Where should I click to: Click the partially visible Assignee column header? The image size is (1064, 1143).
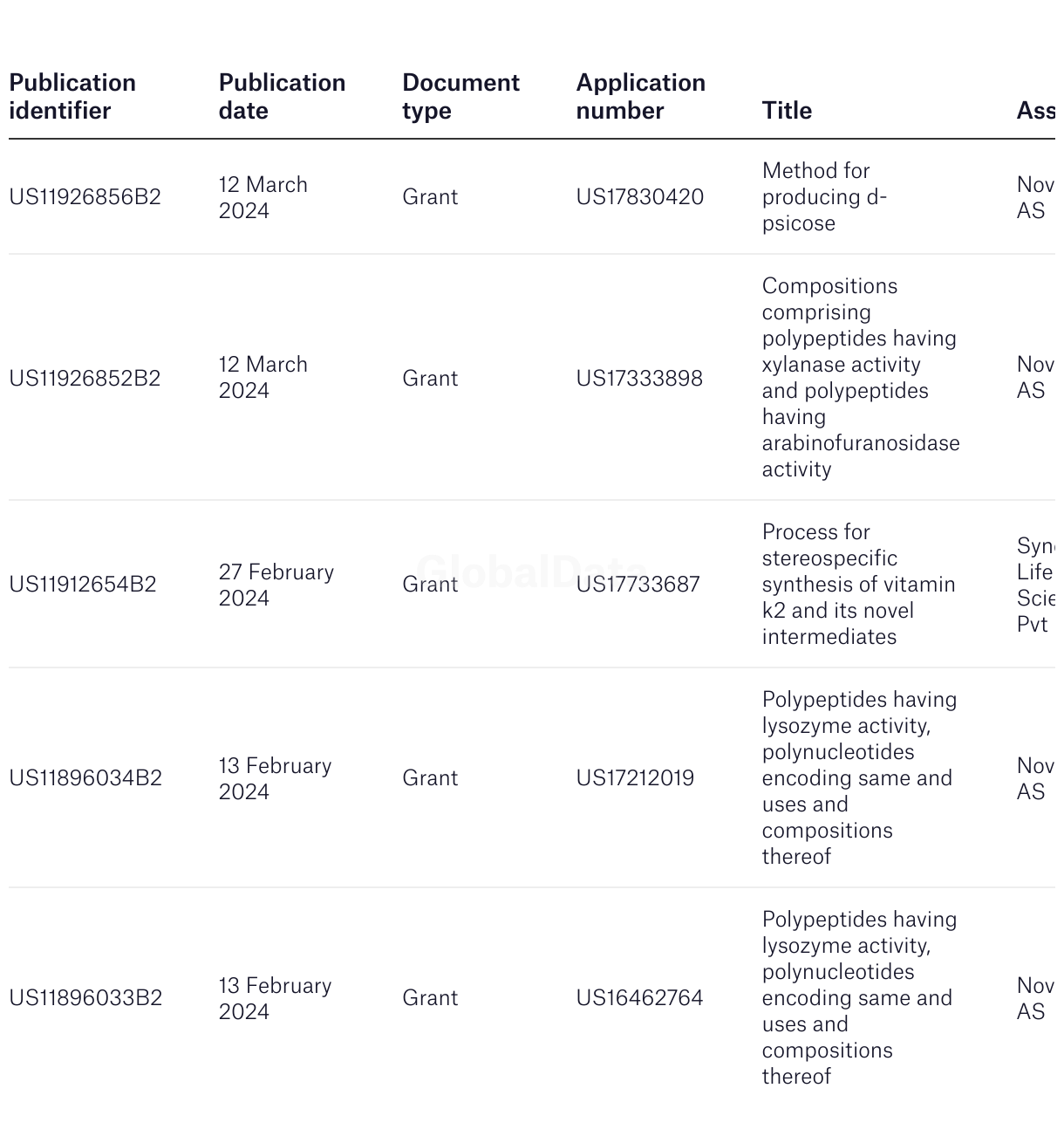point(1036,110)
